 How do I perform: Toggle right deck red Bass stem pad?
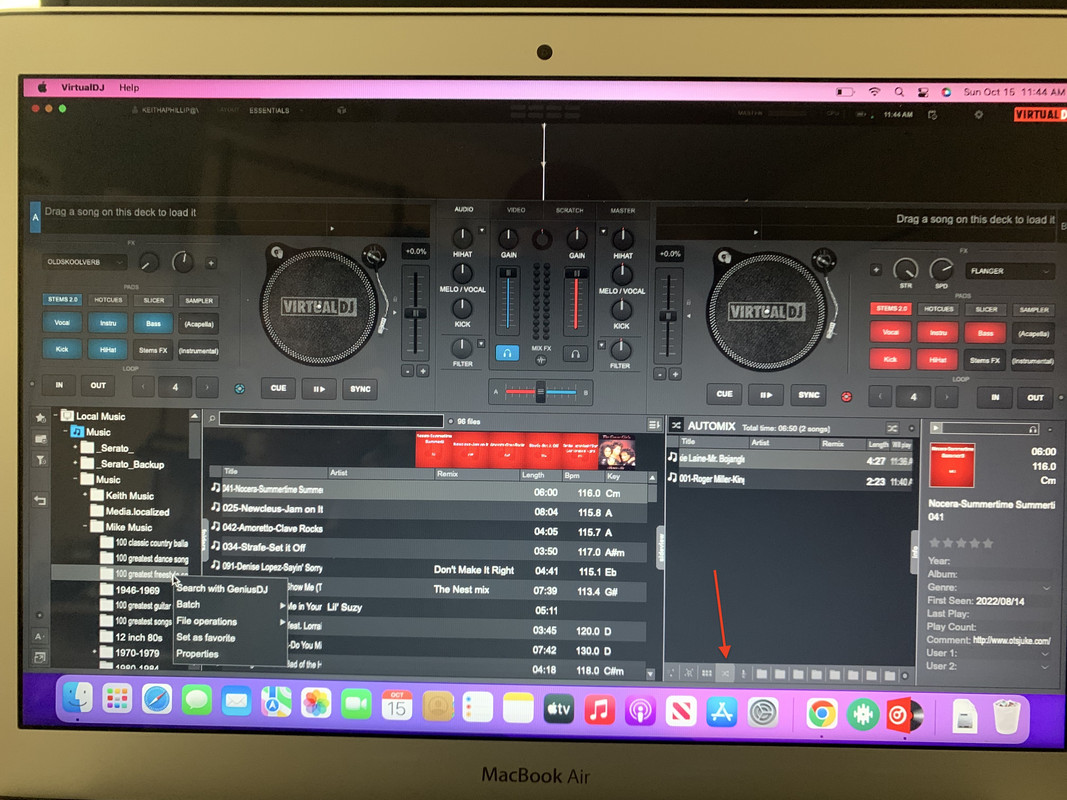coord(985,333)
